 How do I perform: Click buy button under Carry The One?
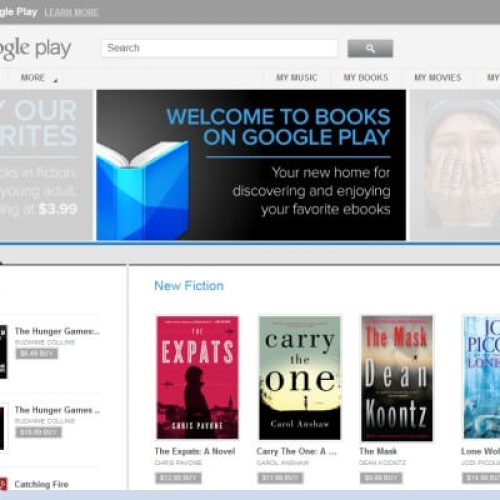pos(280,478)
